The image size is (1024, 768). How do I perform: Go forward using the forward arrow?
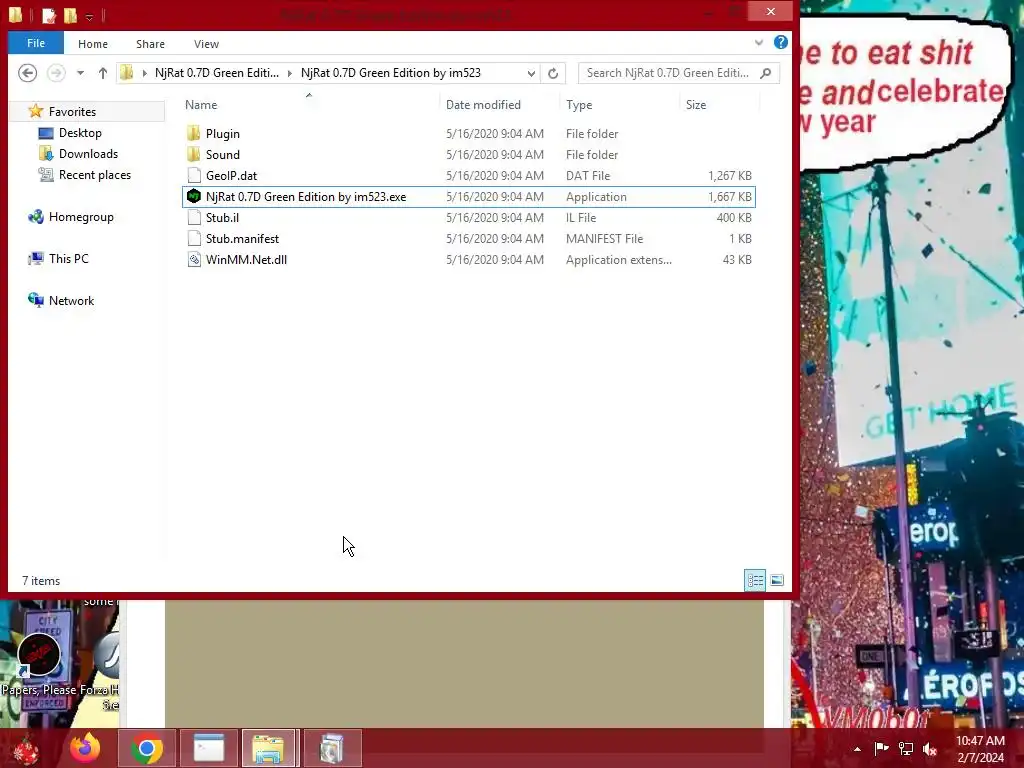click(56, 72)
